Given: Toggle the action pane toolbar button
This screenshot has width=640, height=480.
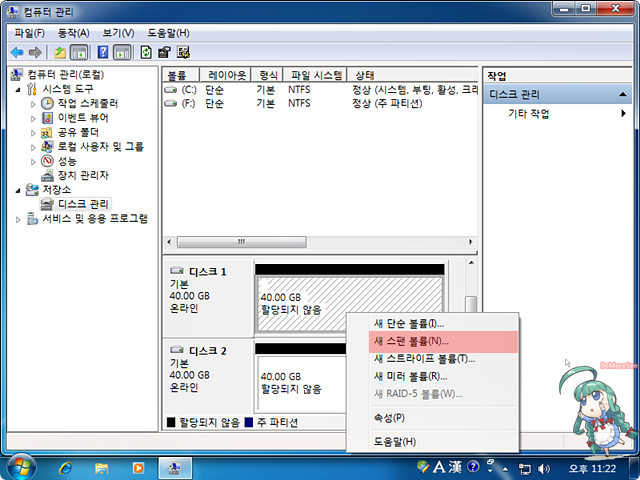Looking at the screenshot, I should 122,52.
